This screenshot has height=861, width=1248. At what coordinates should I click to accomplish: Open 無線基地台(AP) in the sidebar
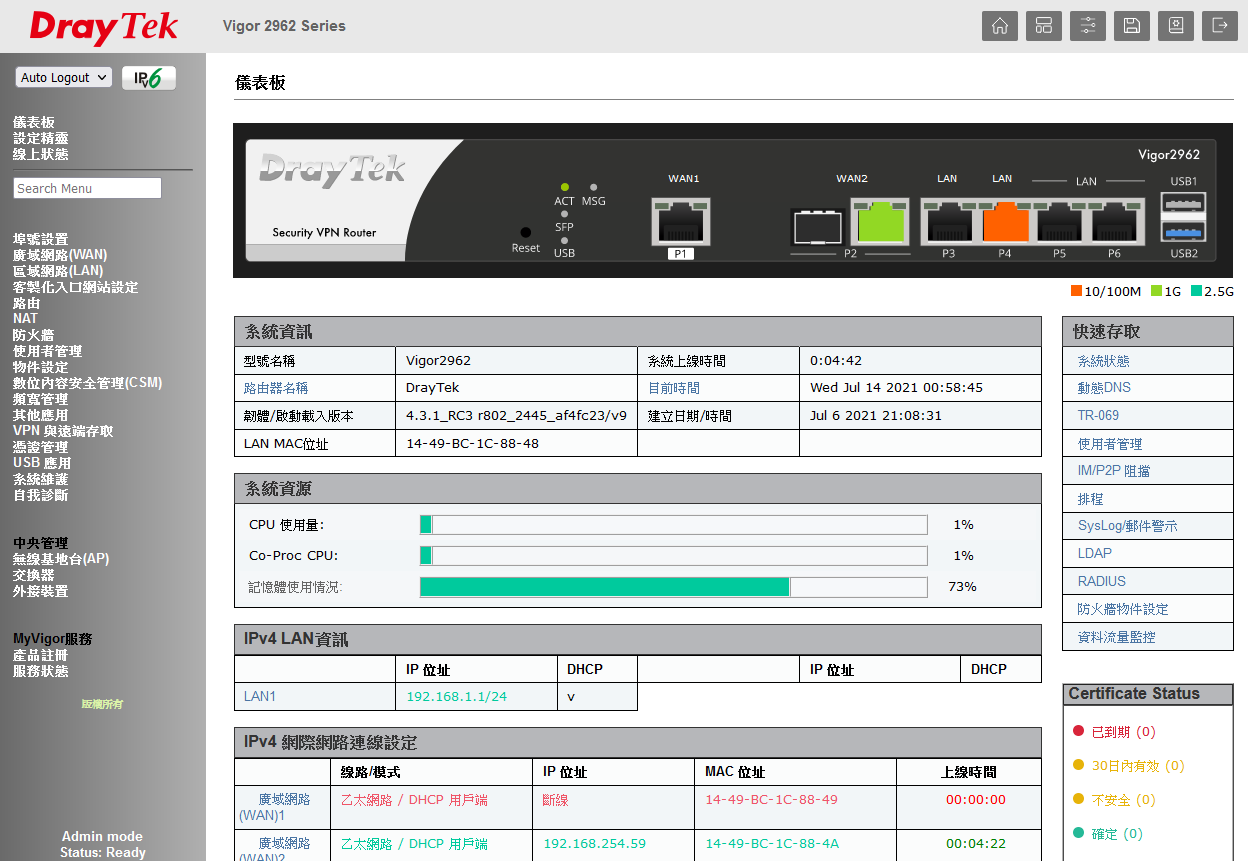(x=61, y=559)
